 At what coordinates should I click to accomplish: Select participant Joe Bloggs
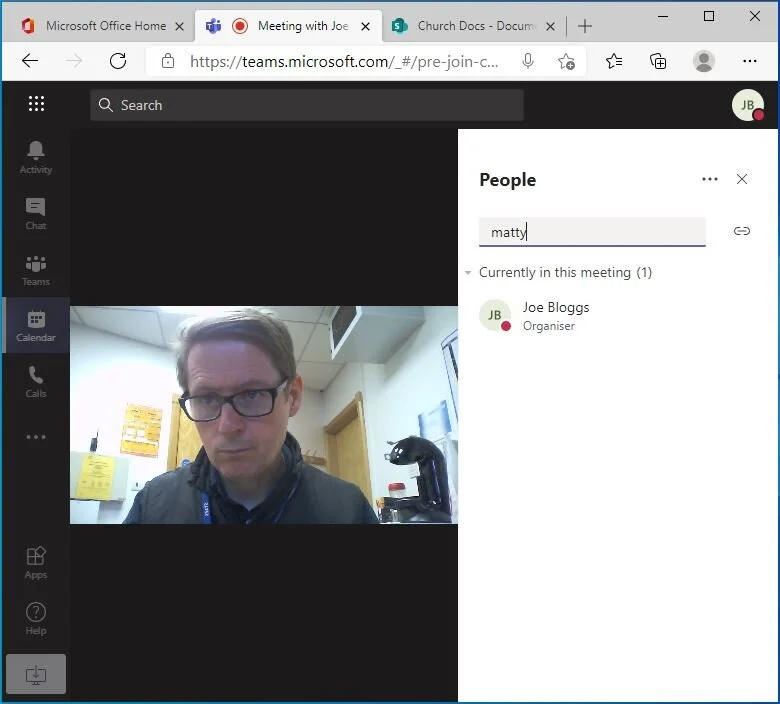coord(617,316)
